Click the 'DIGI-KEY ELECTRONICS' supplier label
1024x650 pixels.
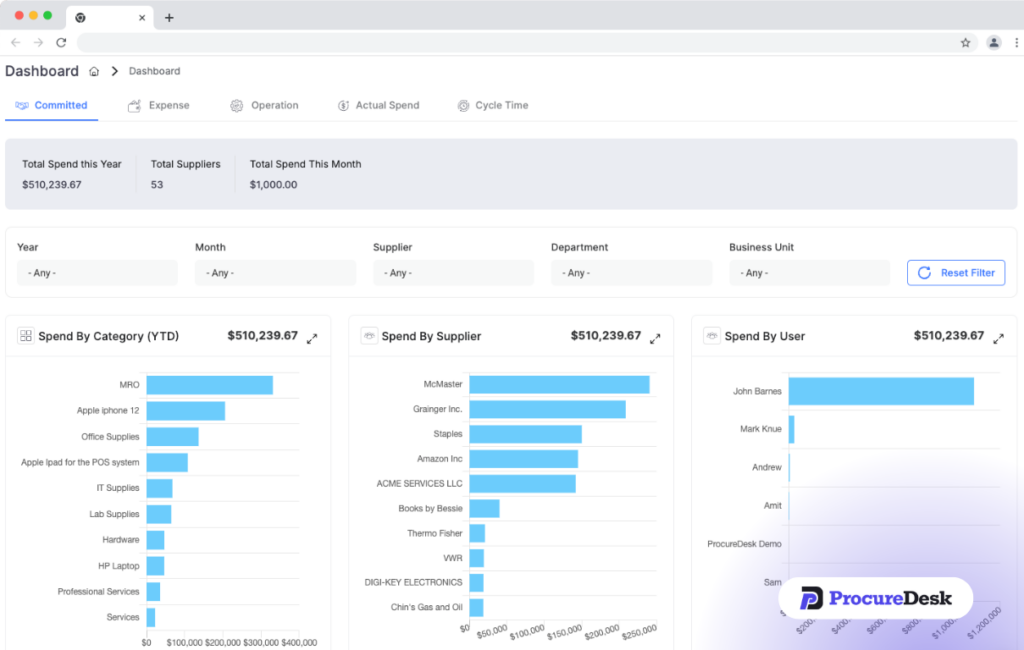tap(413, 582)
